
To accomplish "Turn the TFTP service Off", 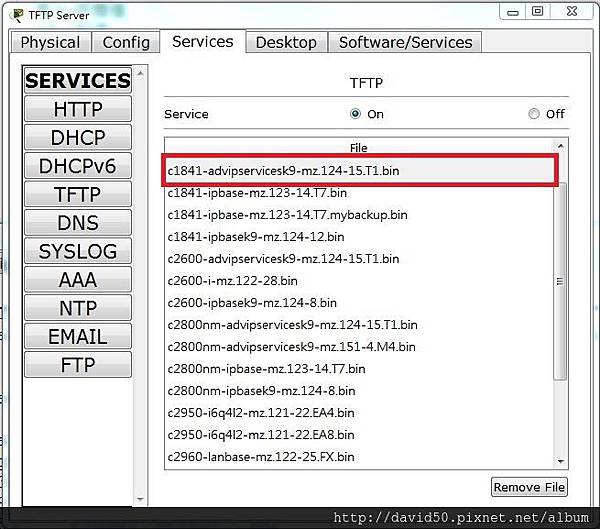I will (x=534, y=114).
